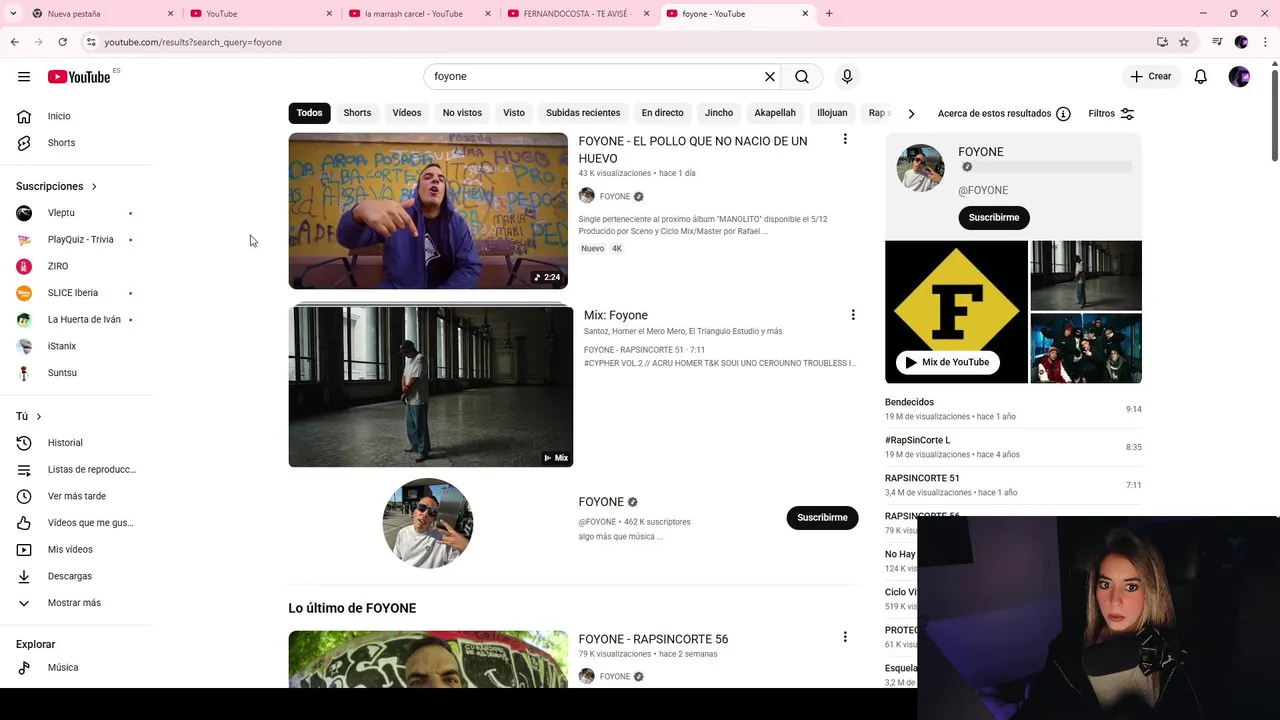Open the FOYONE - RAPSINCORTE 56 title
Screen dimensions: 1280x720
click(x=653, y=640)
